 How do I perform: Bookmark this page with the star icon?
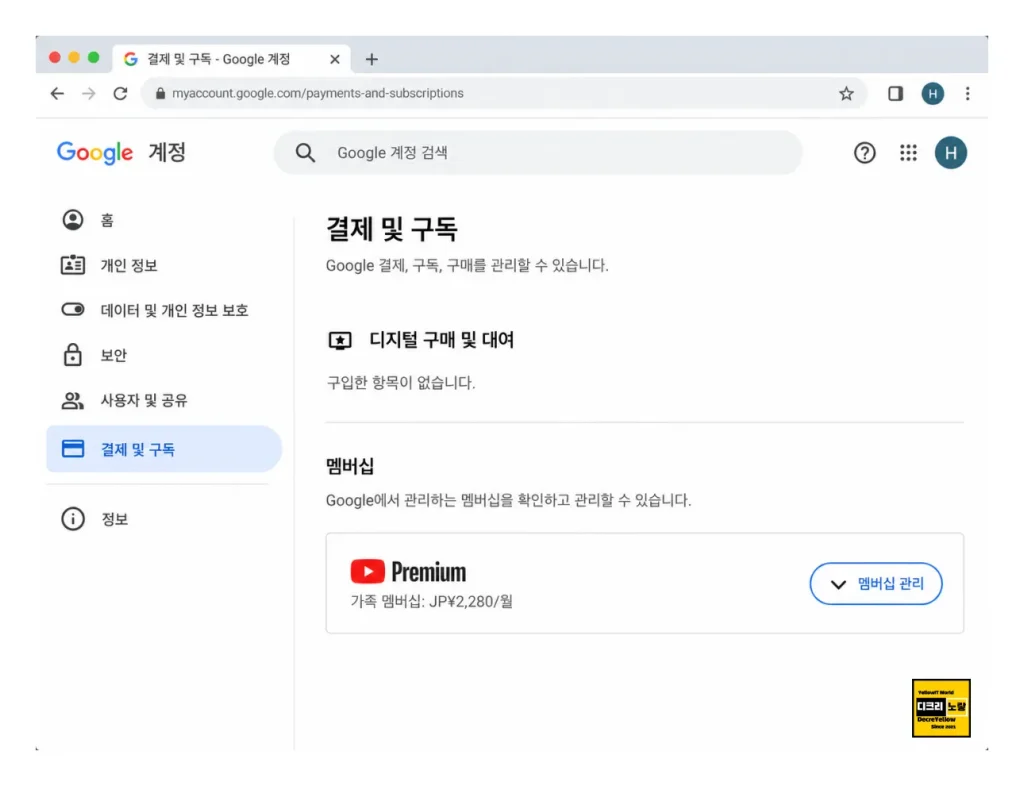(x=846, y=93)
